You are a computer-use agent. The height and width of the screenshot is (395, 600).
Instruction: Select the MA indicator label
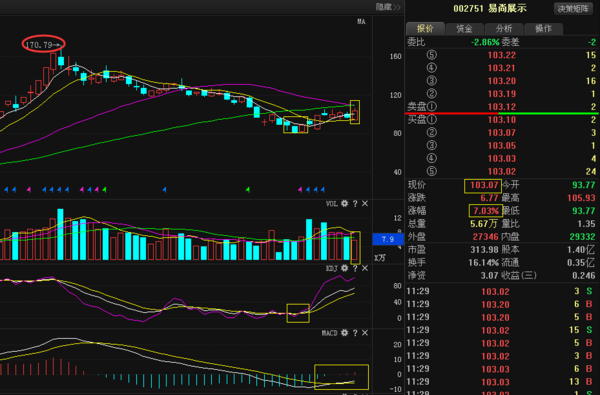tap(361, 22)
